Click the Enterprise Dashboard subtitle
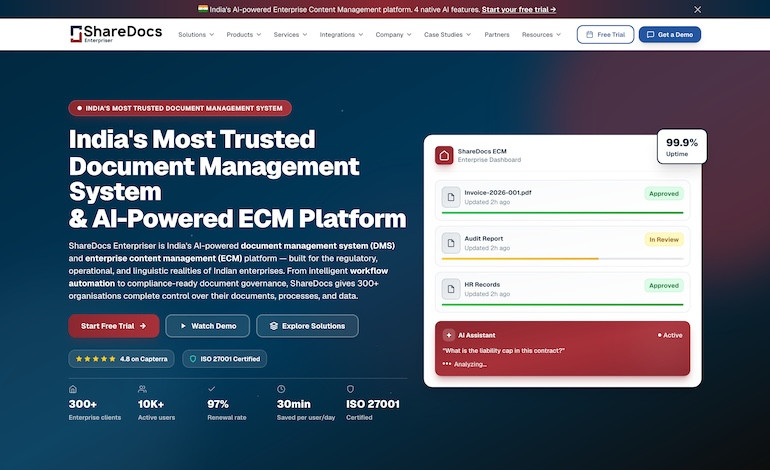Screen dimensions: 770x470 (489, 160)
